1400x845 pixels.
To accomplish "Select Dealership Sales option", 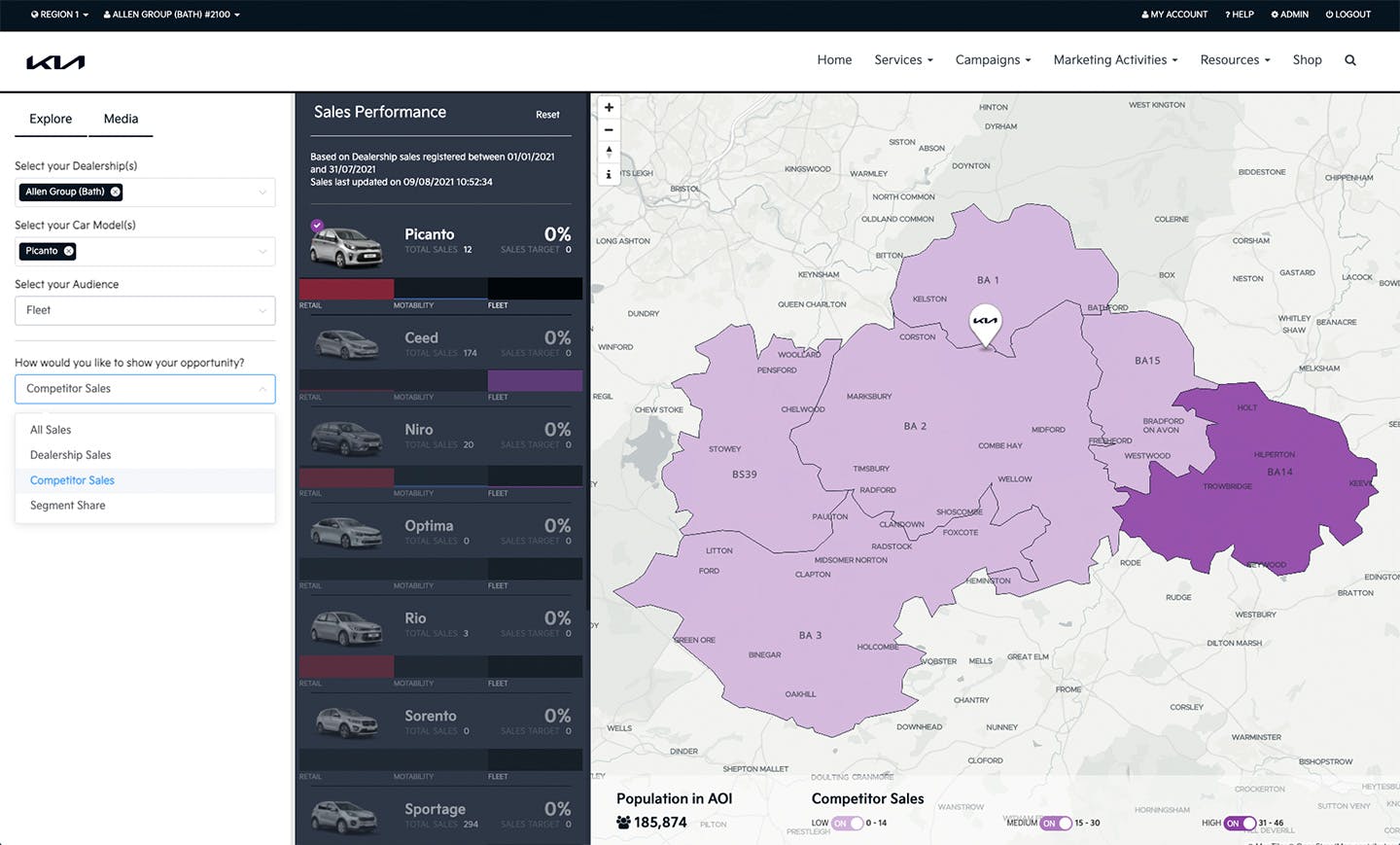I will pos(145,455).
